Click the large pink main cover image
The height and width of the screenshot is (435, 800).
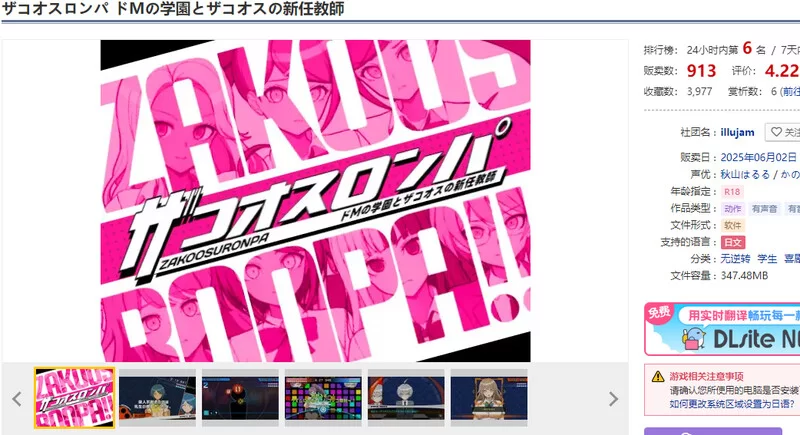pos(315,201)
